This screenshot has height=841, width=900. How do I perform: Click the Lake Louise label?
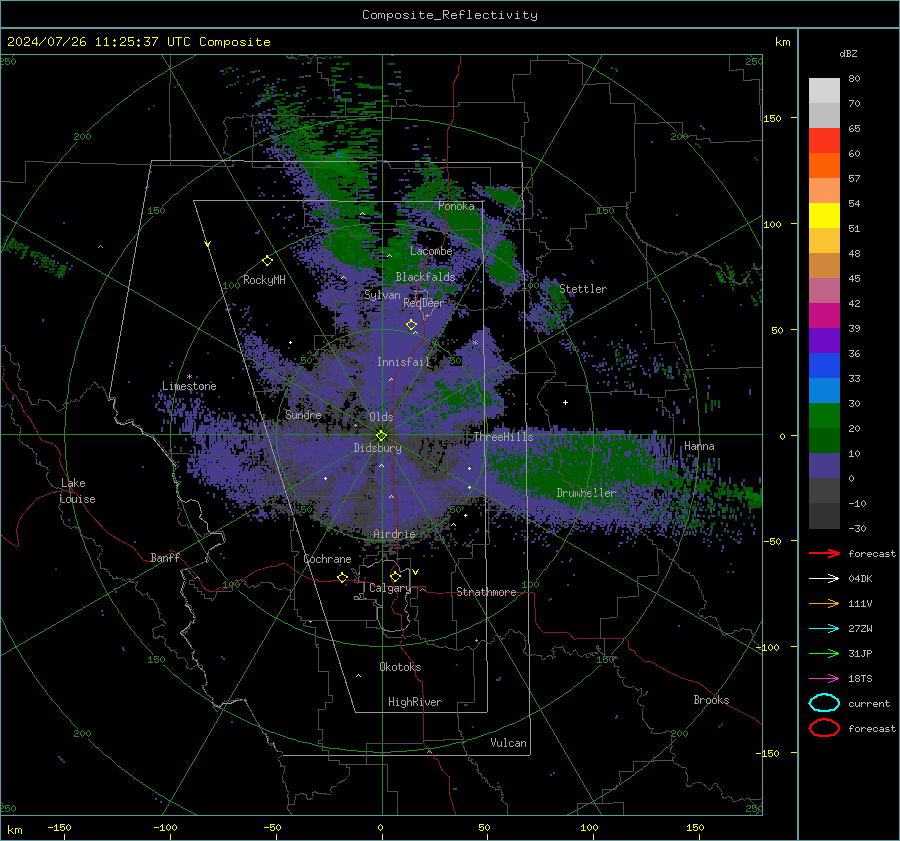(77, 491)
